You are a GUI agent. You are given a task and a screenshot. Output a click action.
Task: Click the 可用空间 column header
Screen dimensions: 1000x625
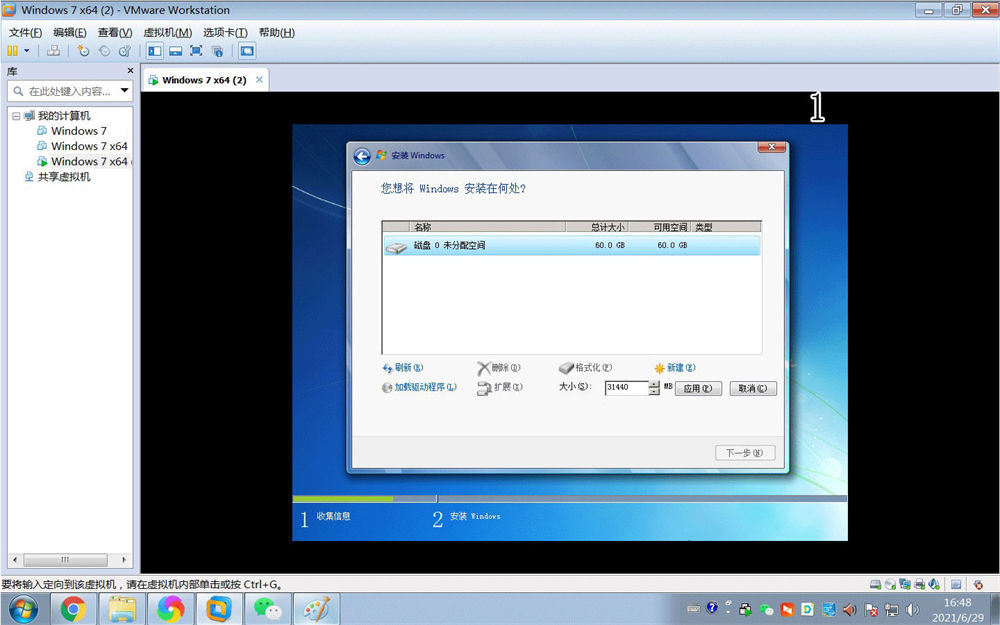[659, 227]
